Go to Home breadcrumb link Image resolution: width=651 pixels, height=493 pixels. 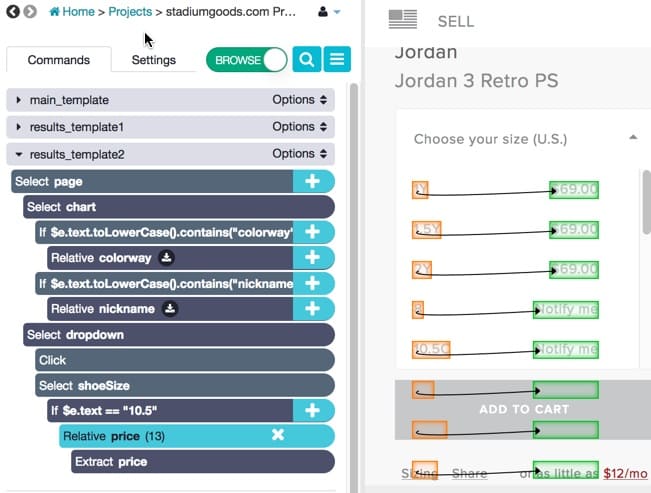(x=72, y=12)
